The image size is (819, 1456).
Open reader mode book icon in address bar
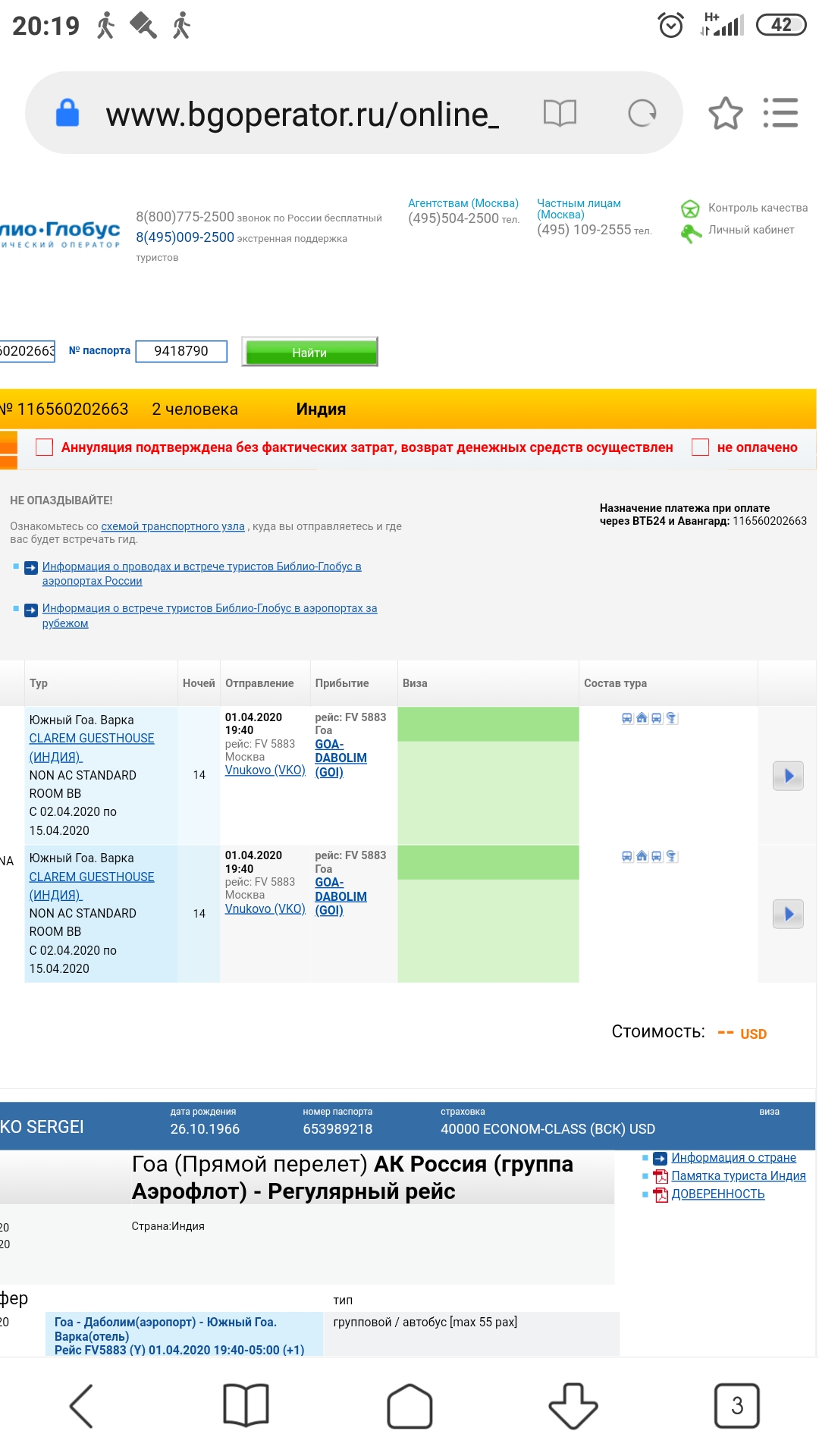[560, 113]
